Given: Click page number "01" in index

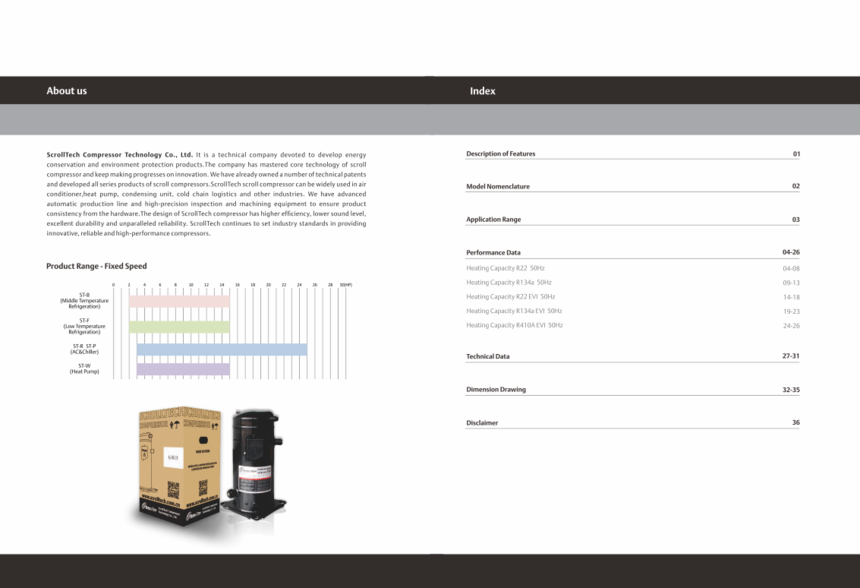Looking at the screenshot, I should tap(796, 154).
